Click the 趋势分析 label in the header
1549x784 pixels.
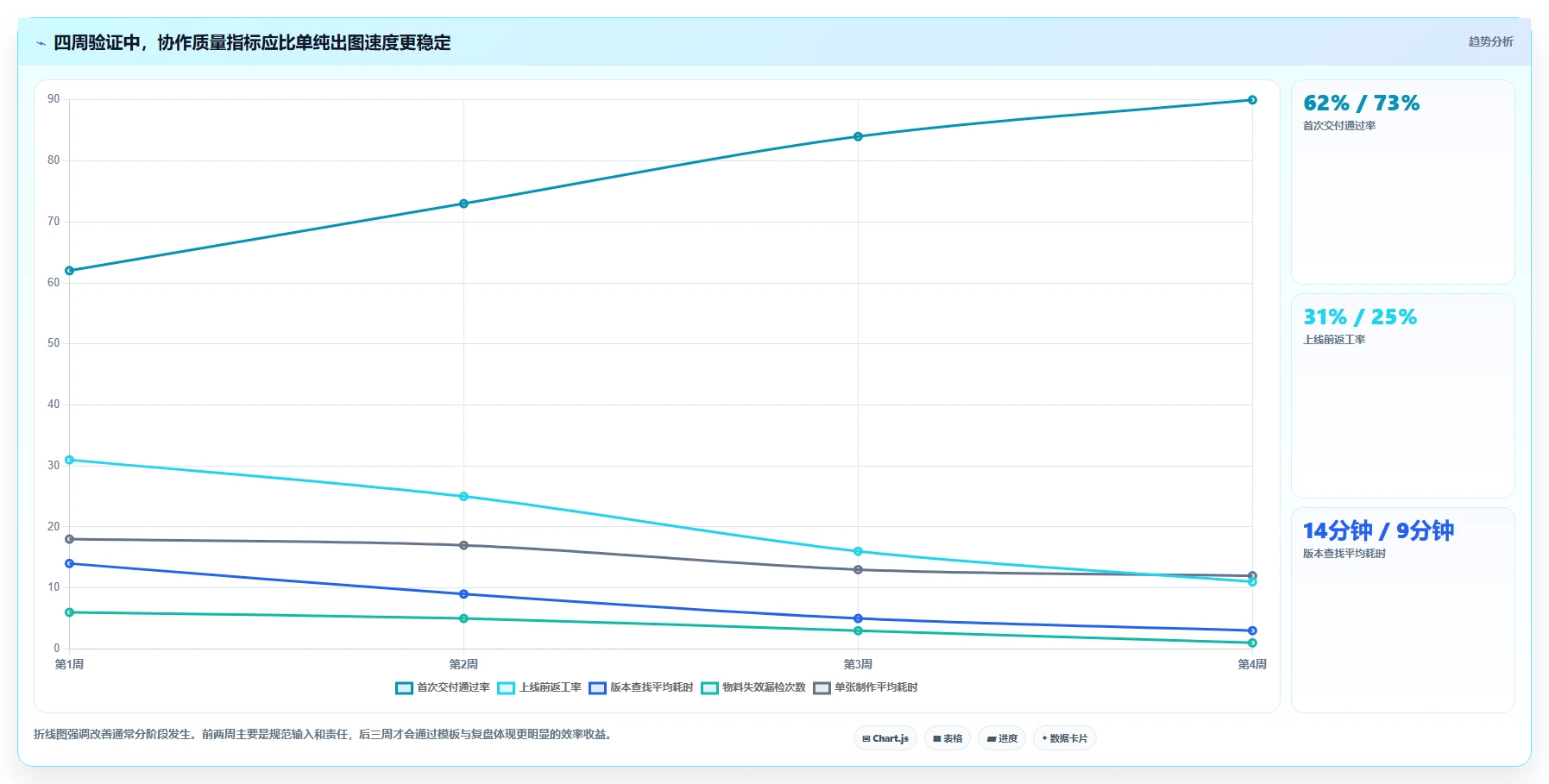click(1490, 41)
